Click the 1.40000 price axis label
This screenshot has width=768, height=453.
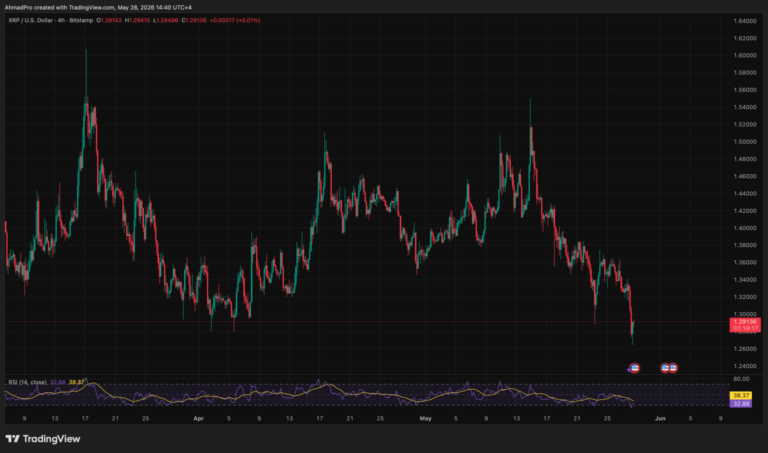pyautogui.click(x=744, y=228)
